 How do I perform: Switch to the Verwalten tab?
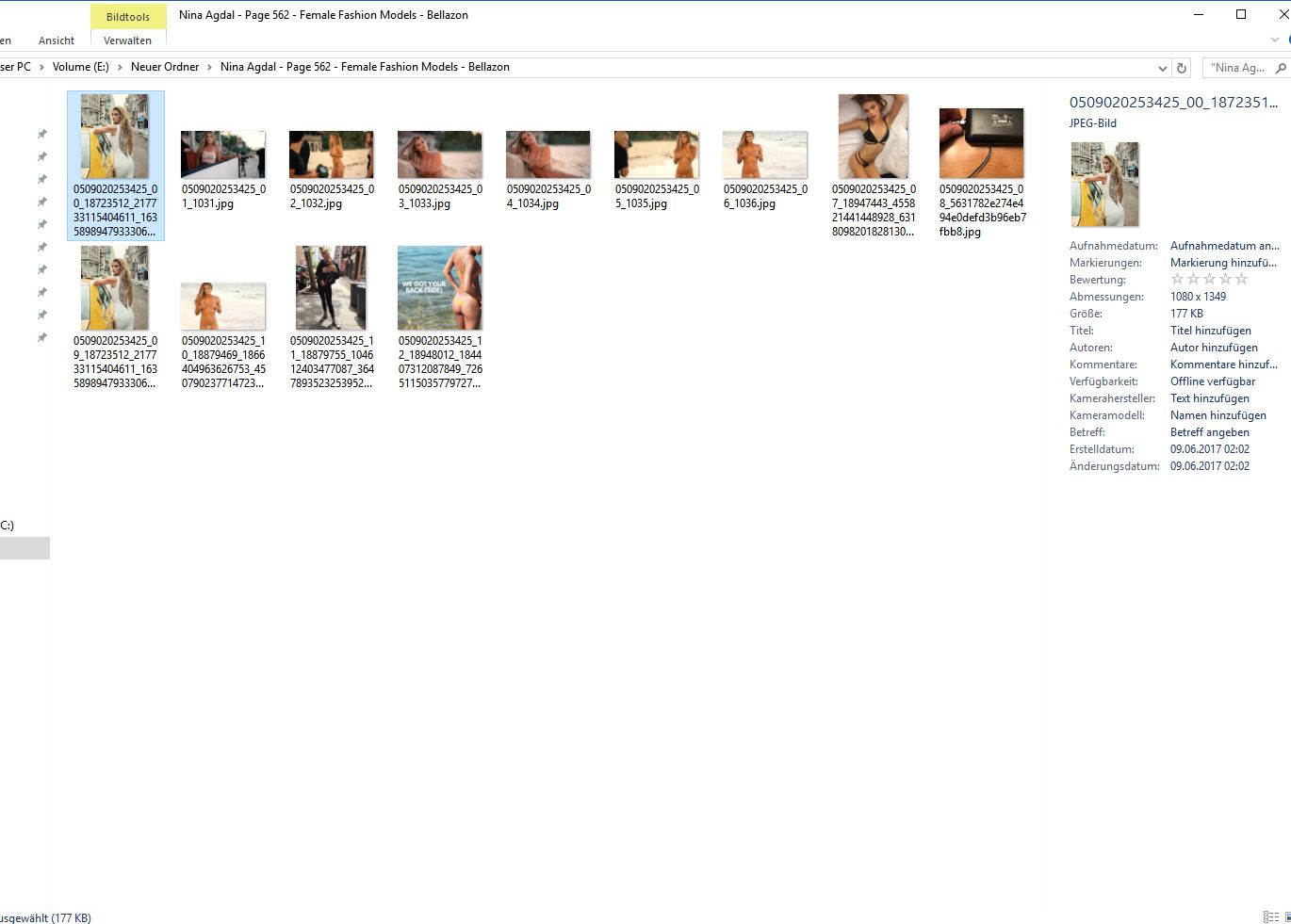[127, 41]
